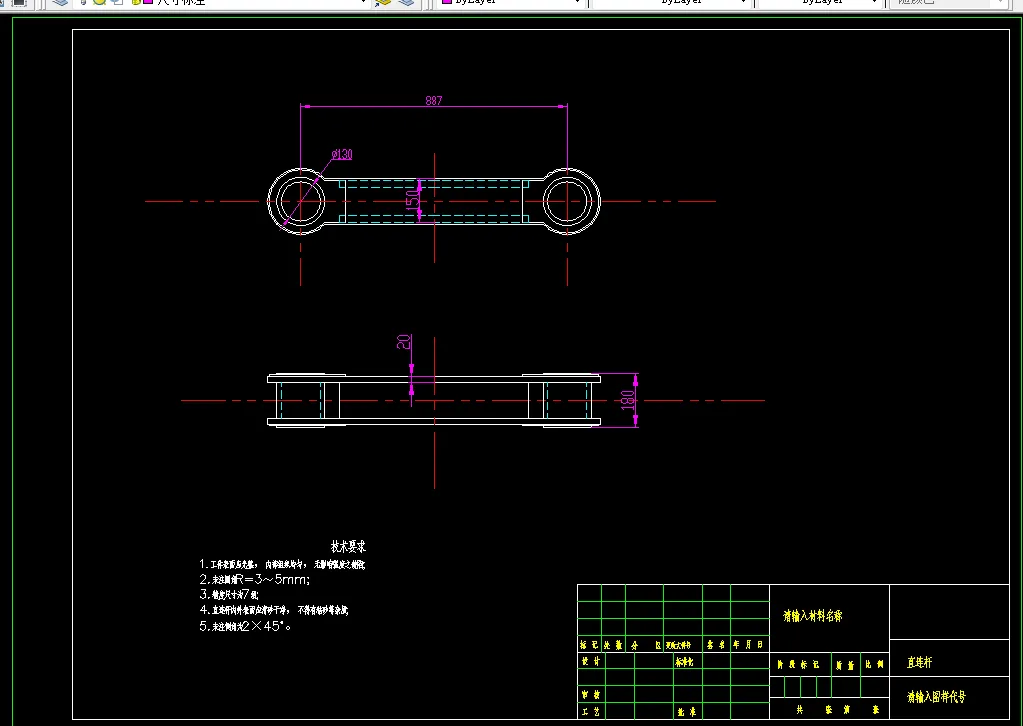
Task: Click the 请输入材料名称 title block text
Action: click(x=812, y=616)
